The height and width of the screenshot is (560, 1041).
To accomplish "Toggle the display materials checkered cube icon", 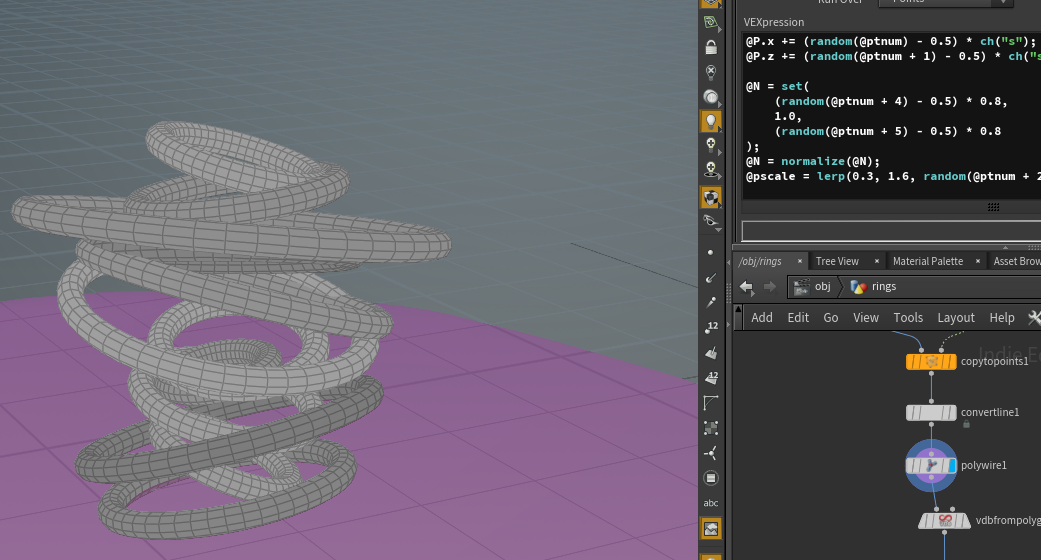I will click(x=710, y=197).
